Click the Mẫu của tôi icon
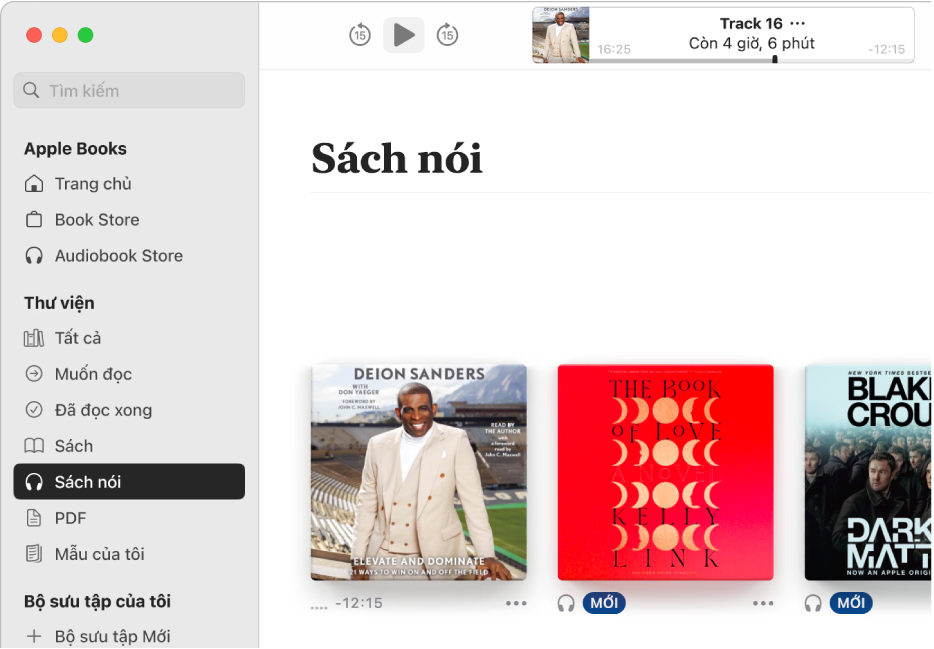The width and height of the screenshot is (934, 649). point(34,554)
